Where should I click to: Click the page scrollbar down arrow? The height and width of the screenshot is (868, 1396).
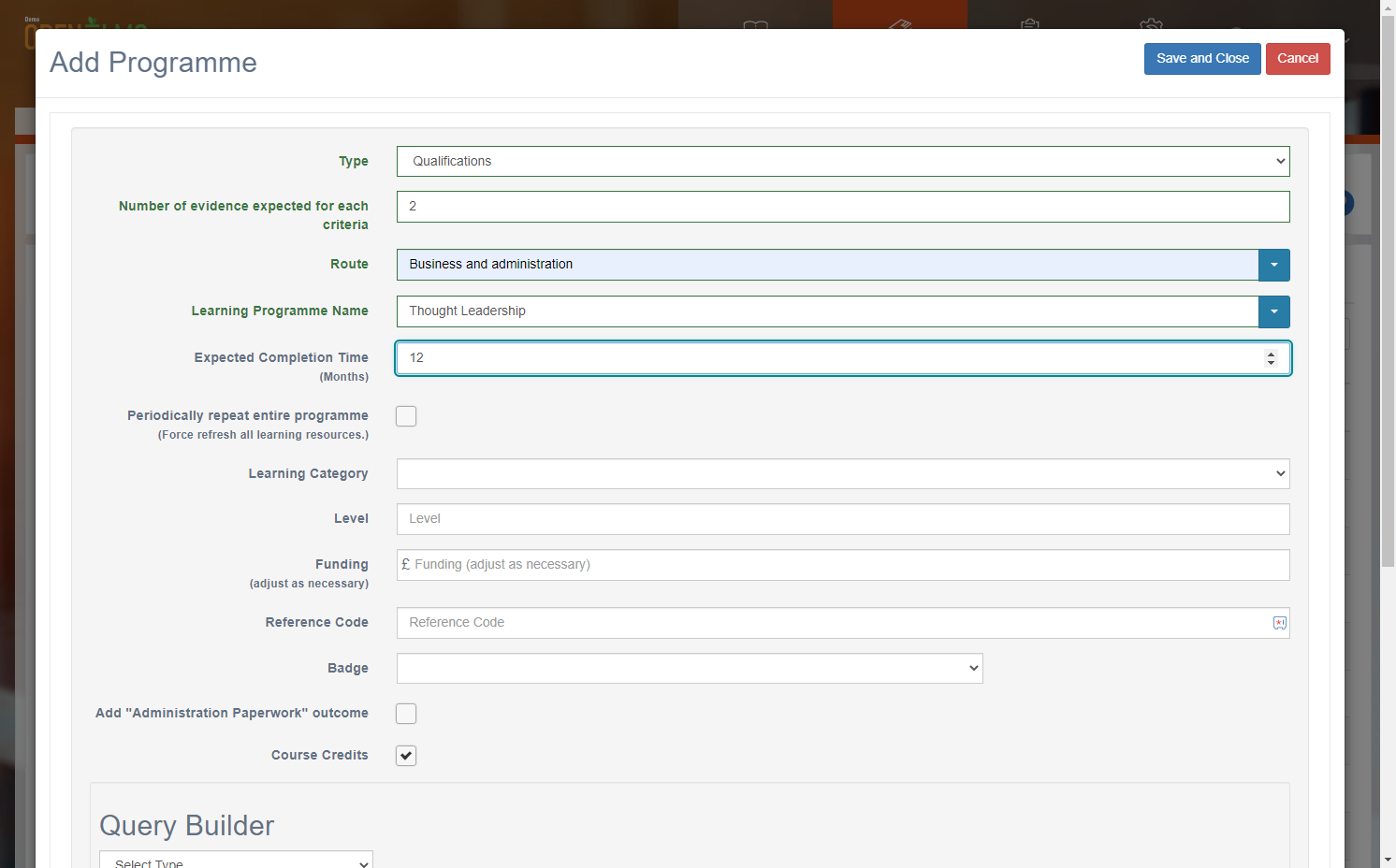coord(1389,860)
